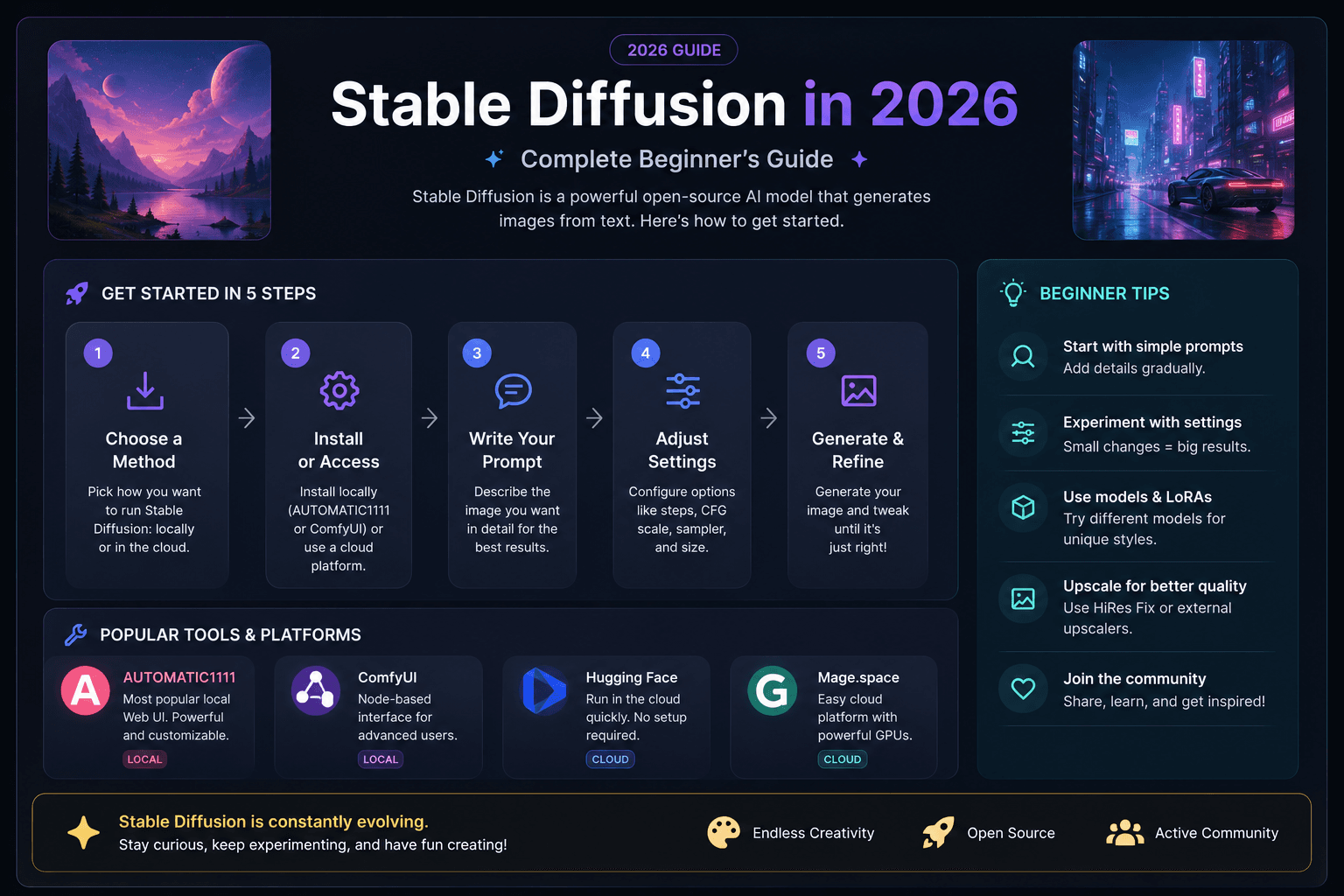
Task: Click the rocket icon beside Open Source
Action: click(938, 832)
